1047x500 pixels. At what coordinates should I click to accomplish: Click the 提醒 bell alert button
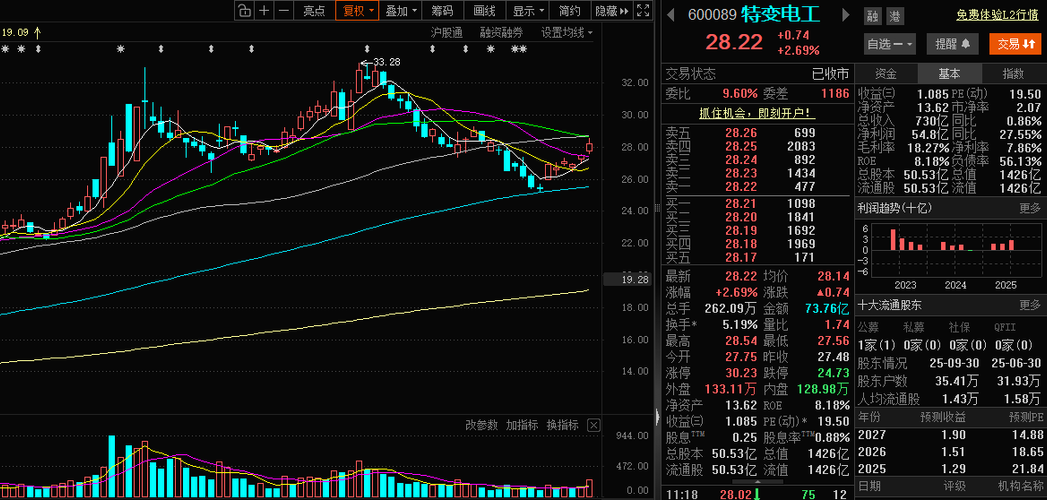click(x=953, y=44)
